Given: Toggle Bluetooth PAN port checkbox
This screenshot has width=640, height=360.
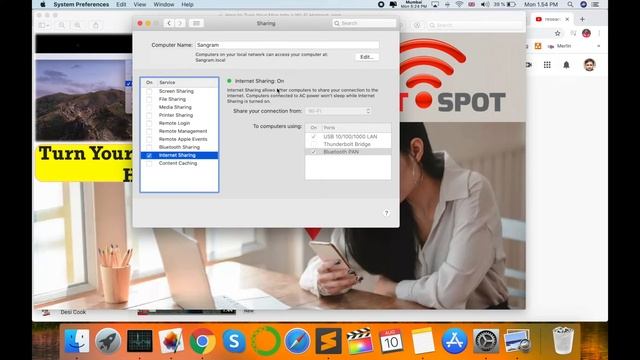Looking at the screenshot, I should point(313,152).
